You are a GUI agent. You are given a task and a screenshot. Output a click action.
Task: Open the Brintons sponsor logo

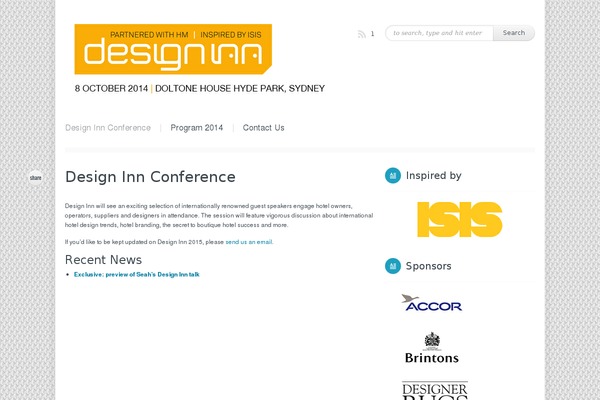pyautogui.click(x=432, y=348)
